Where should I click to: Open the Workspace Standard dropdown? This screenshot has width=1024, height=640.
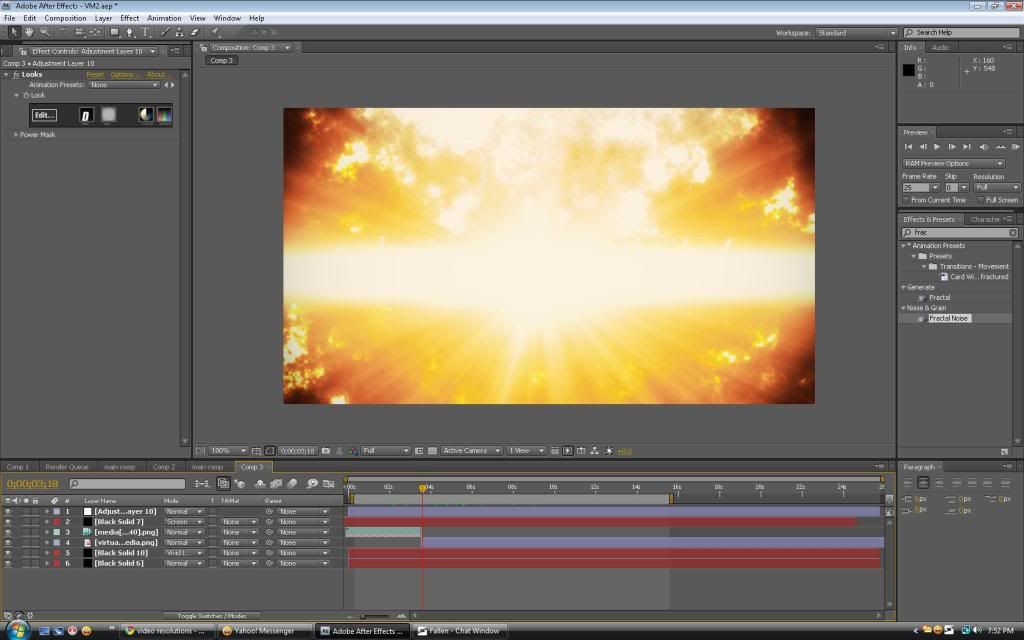click(856, 33)
